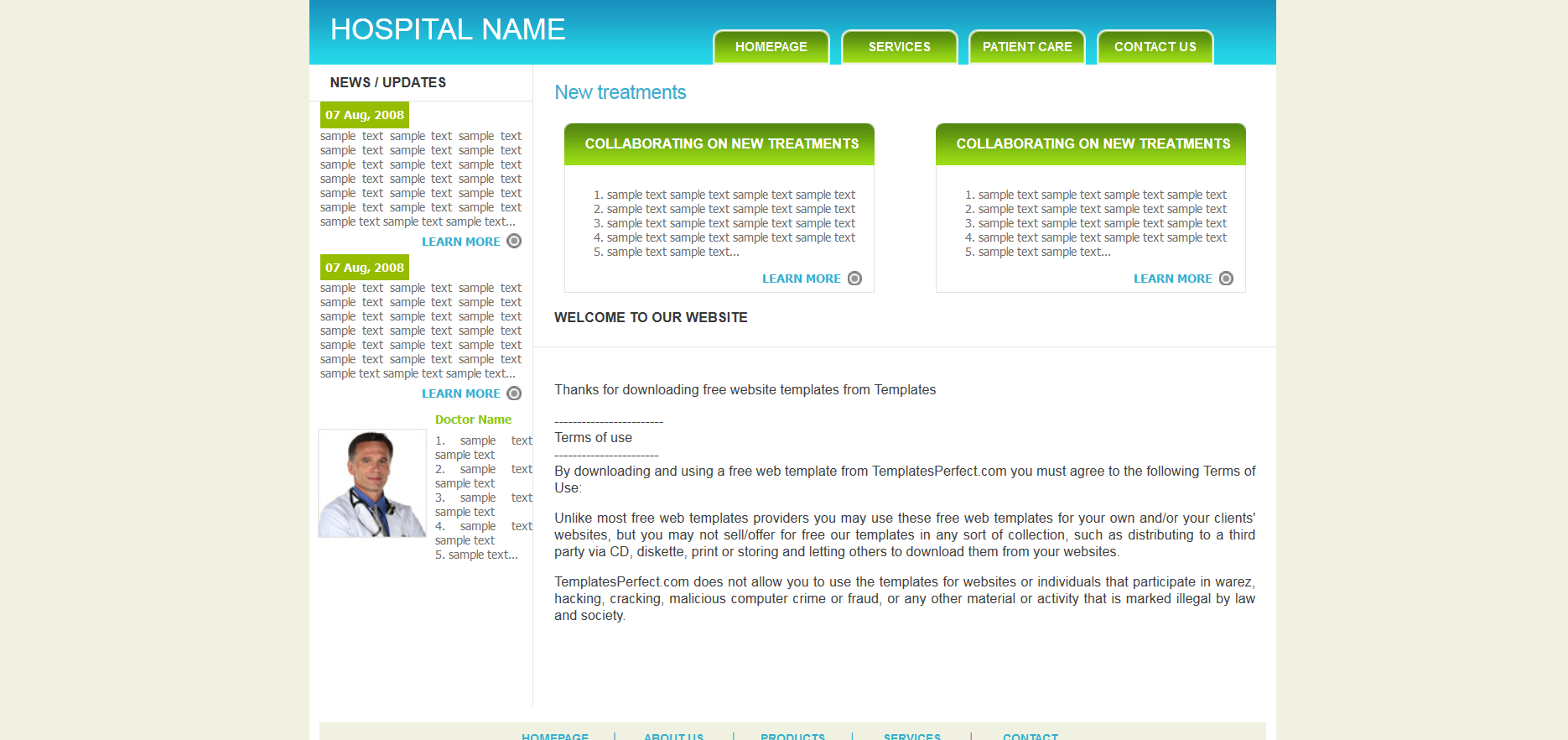This screenshot has width=1568, height=740.
Task: Switch to the SERVICES tab in the header
Action: click(899, 47)
